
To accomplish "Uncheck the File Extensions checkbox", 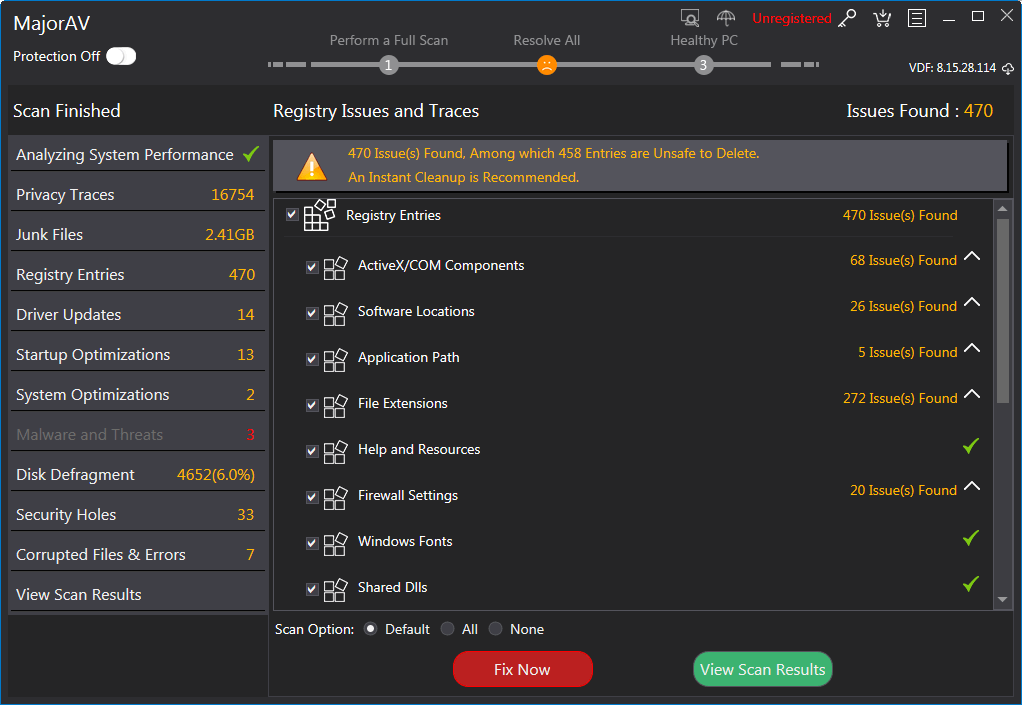I will [x=312, y=405].
